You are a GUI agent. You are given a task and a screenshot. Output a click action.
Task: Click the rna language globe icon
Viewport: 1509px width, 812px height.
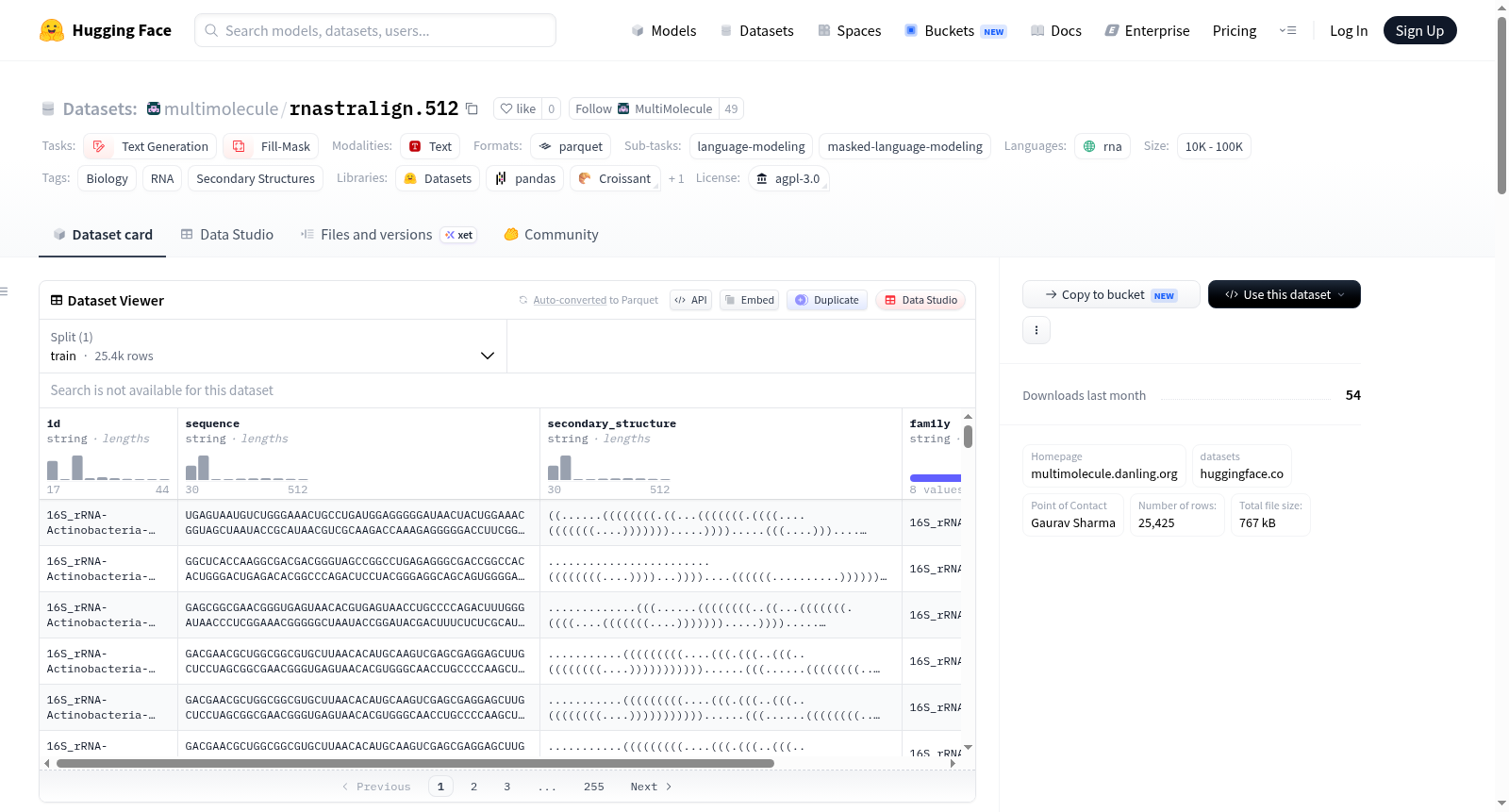coord(1089,146)
